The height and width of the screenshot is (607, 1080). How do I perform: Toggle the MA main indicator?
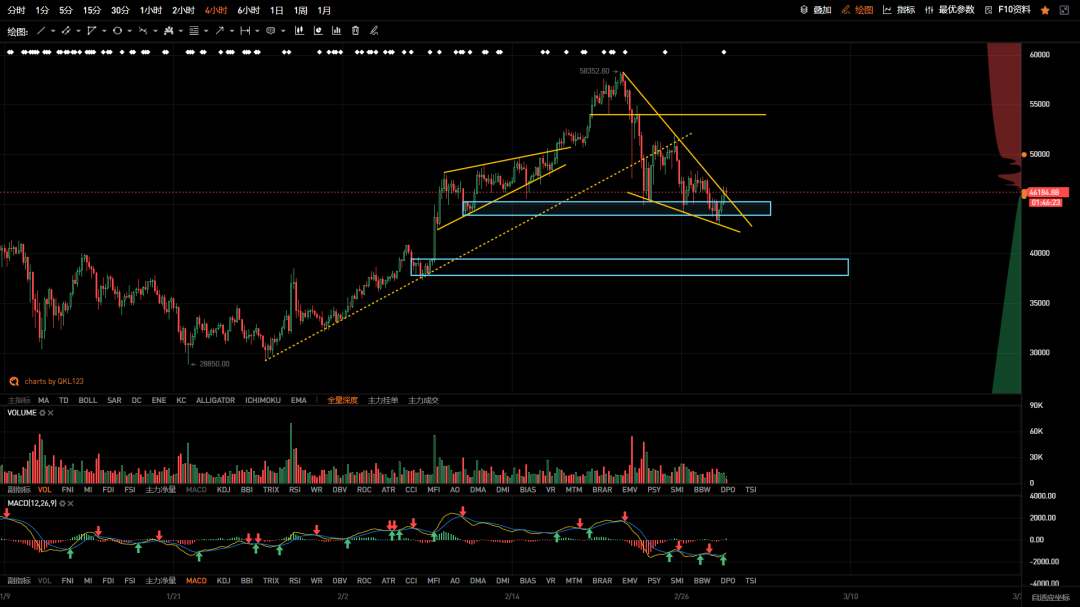(43, 400)
